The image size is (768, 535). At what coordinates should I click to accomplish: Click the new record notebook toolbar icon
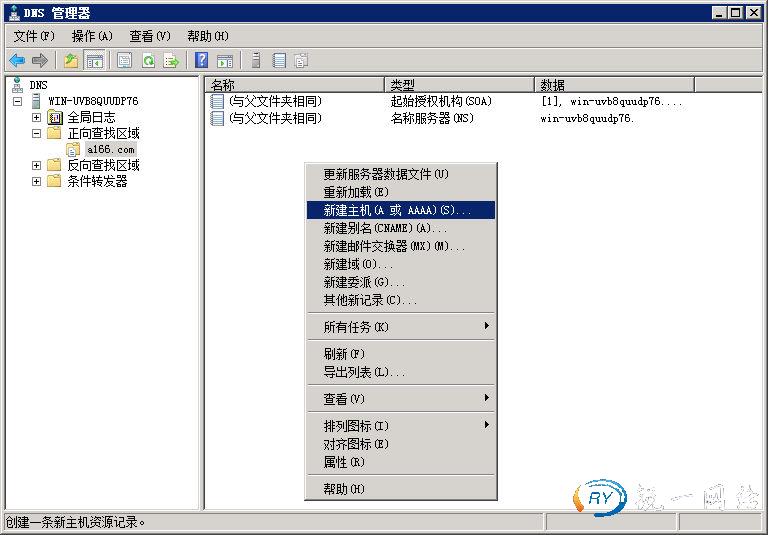[x=279, y=60]
